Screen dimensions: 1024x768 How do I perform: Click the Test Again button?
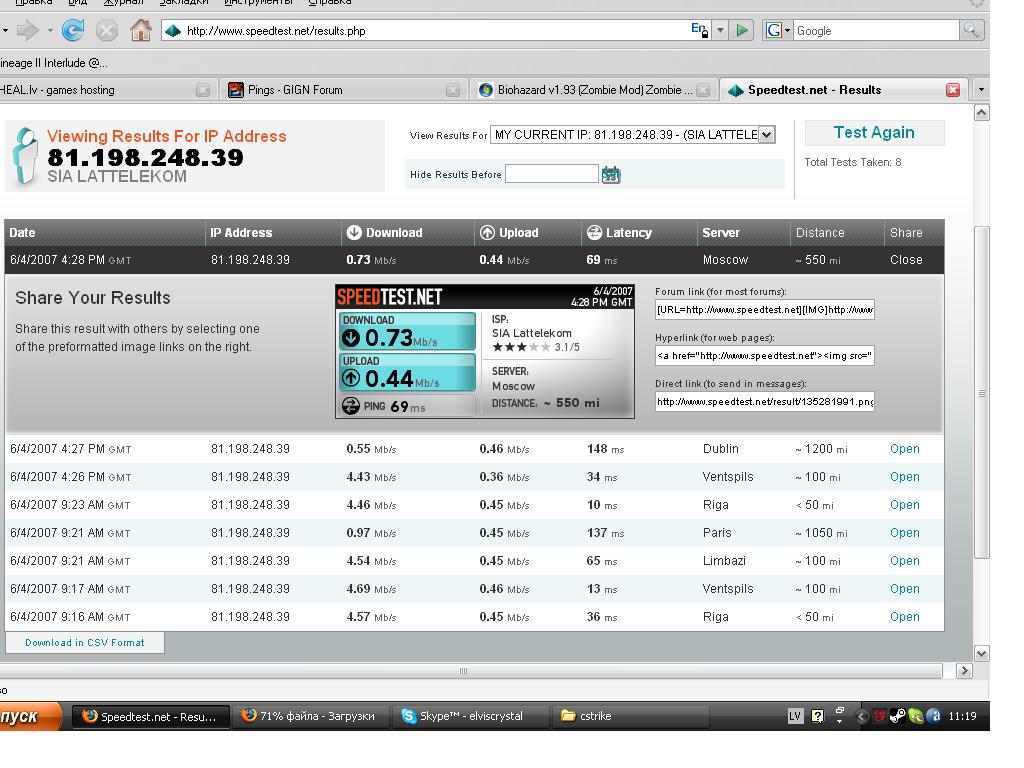tap(874, 133)
